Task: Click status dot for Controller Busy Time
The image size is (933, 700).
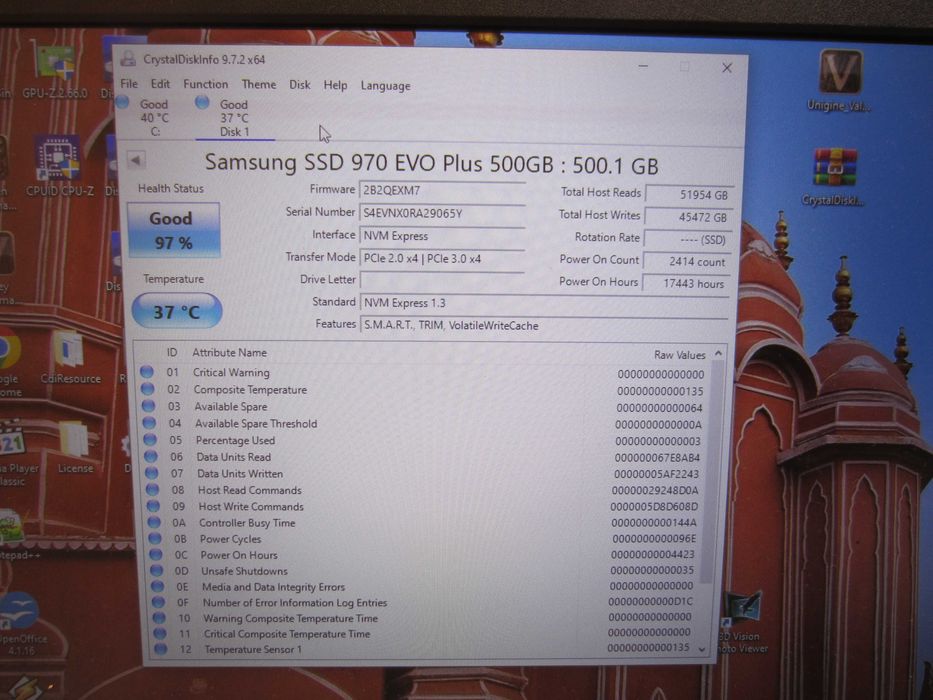Action: [155, 522]
